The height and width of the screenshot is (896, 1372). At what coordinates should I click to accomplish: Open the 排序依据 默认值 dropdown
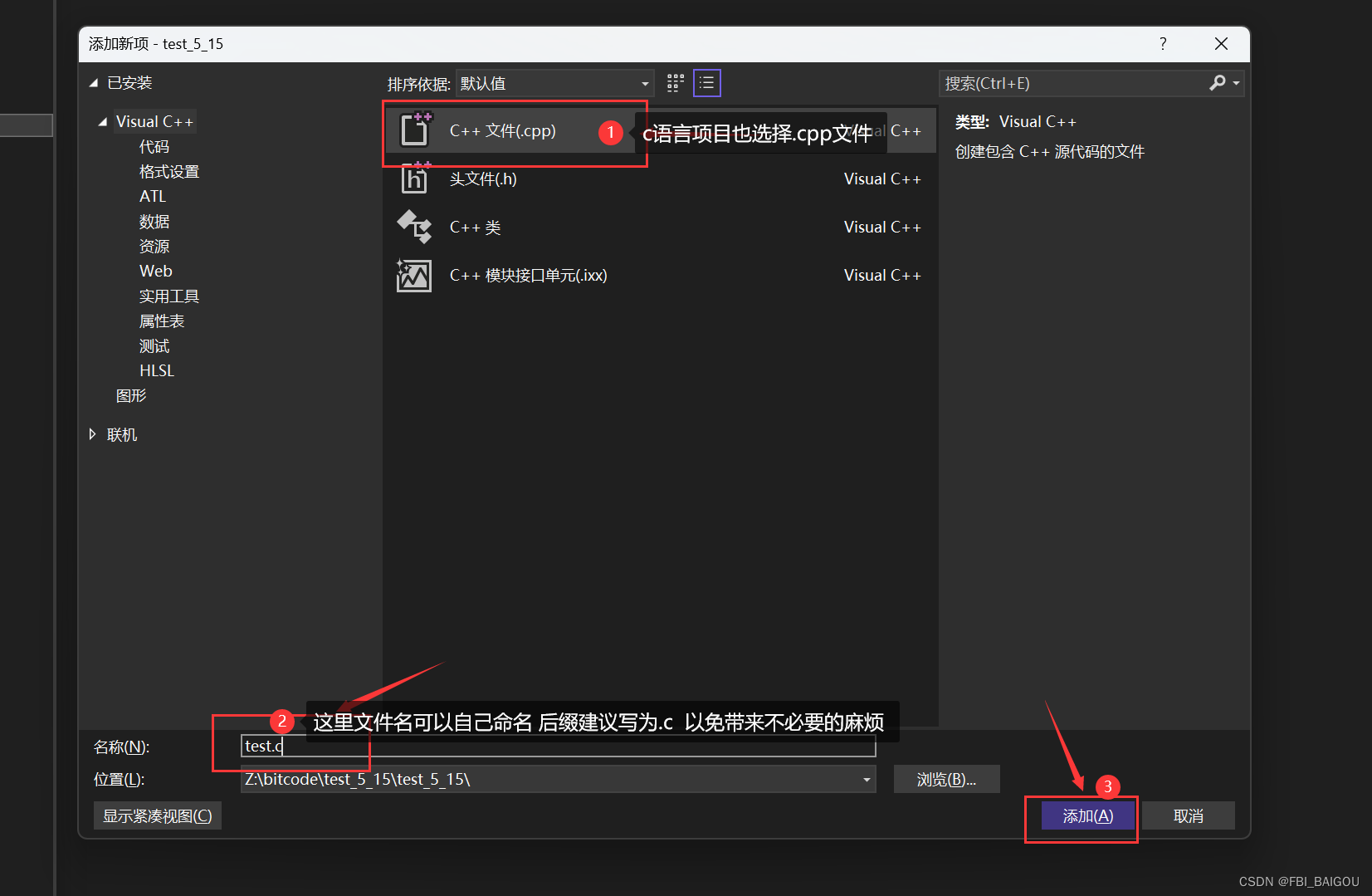click(x=644, y=83)
